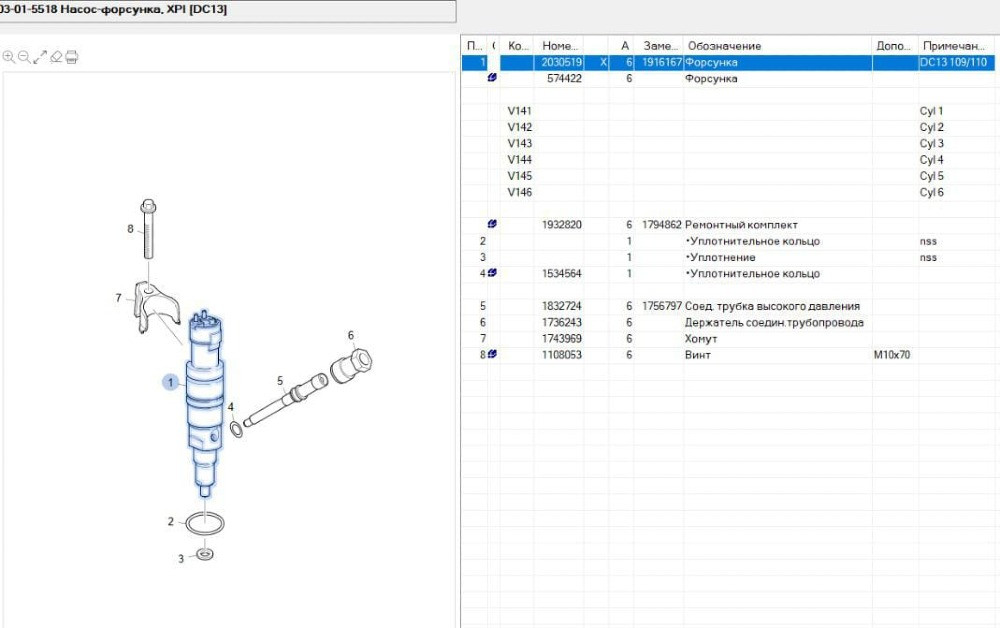Select the Хомут row with part 1743969
This screenshot has width=1000, height=628.
click(x=700, y=339)
